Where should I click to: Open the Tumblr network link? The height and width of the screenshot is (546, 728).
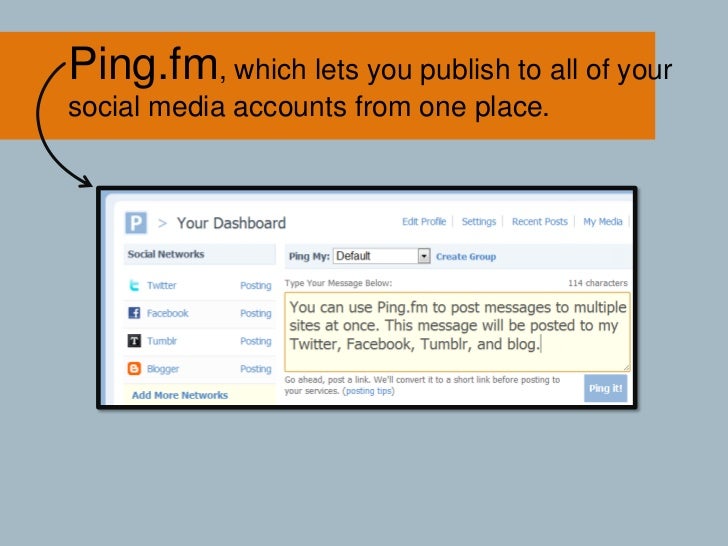162,341
